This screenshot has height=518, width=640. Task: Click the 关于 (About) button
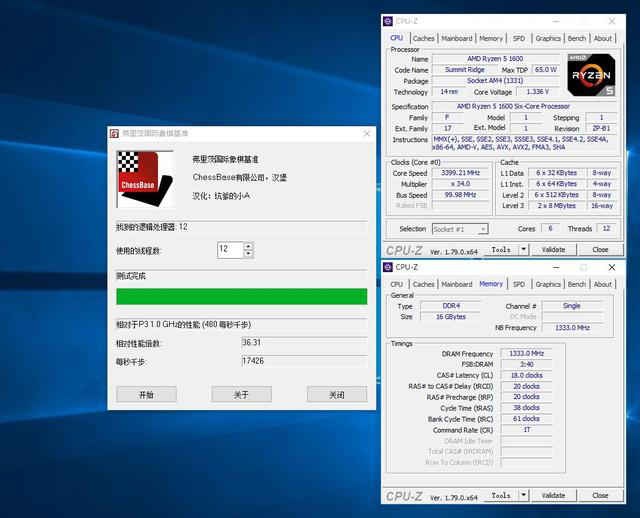[x=241, y=394]
